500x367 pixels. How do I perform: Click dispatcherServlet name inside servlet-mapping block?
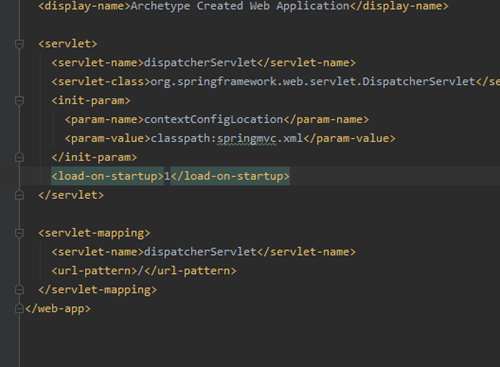(x=200, y=252)
